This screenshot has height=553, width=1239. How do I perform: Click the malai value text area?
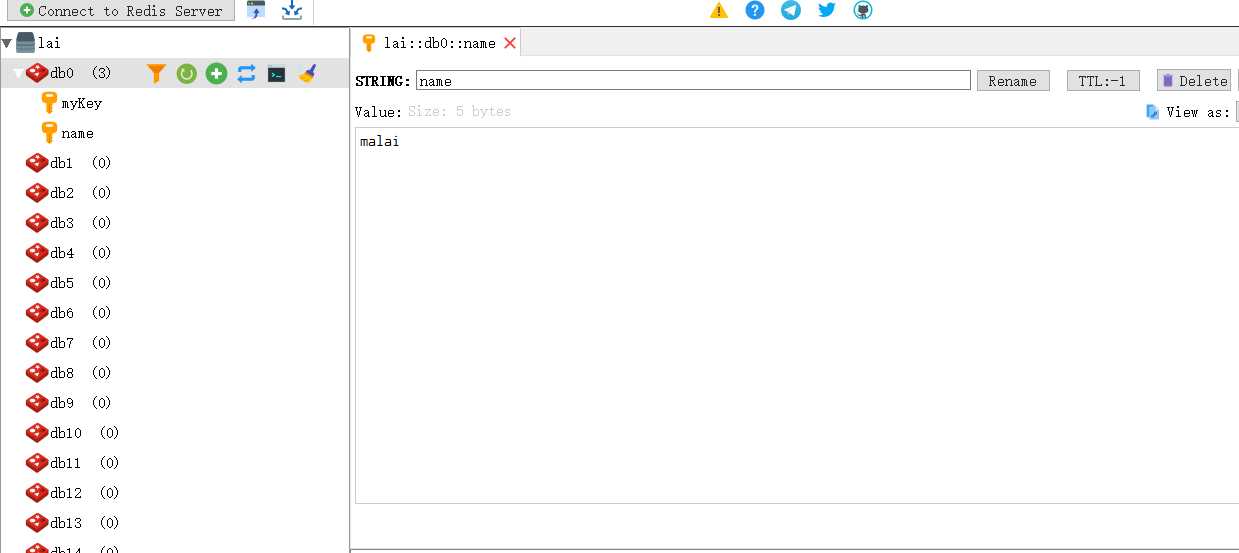click(797, 315)
